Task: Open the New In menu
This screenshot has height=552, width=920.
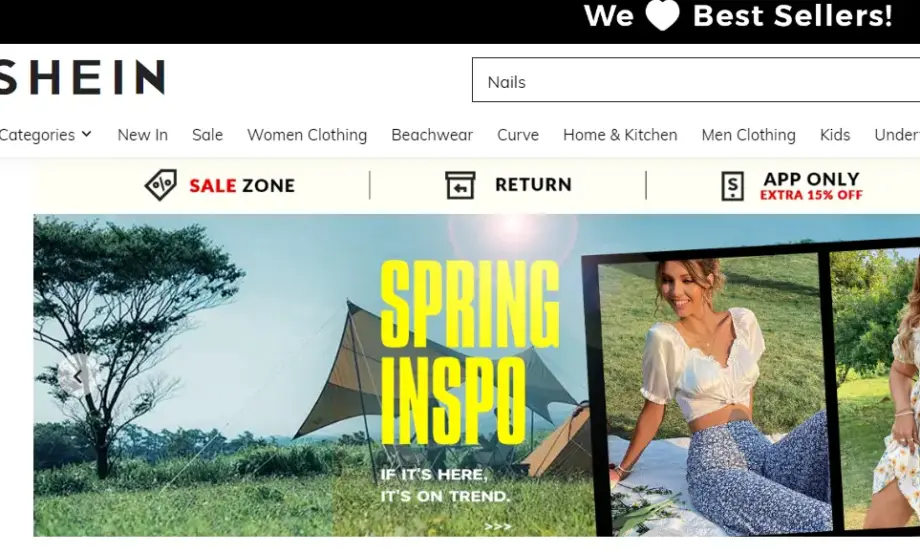Action: 143,135
